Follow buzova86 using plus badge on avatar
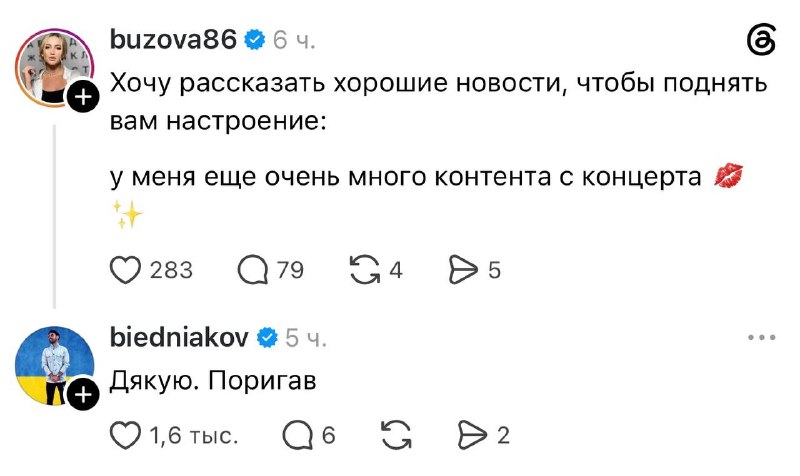 pos(84,95)
